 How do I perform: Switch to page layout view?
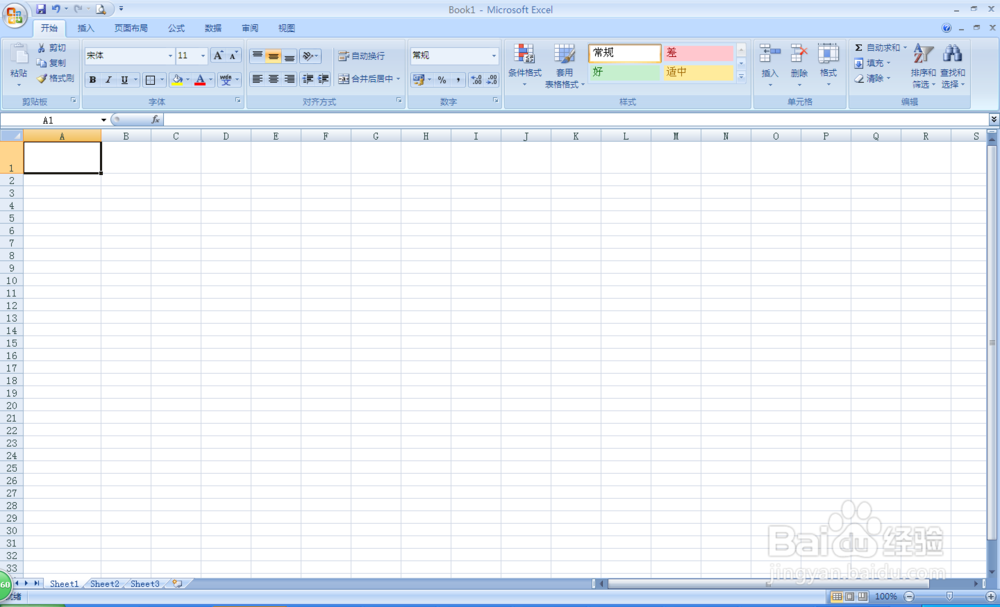849,596
